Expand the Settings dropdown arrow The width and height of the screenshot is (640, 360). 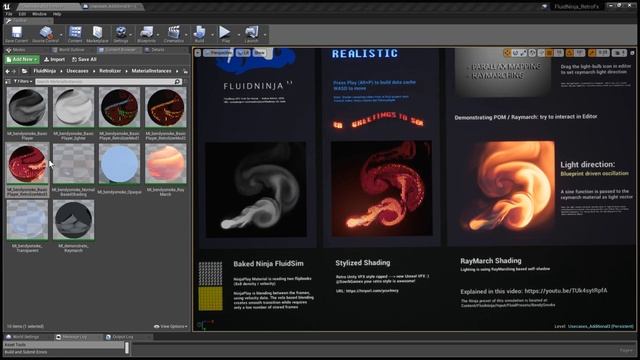(x=131, y=35)
